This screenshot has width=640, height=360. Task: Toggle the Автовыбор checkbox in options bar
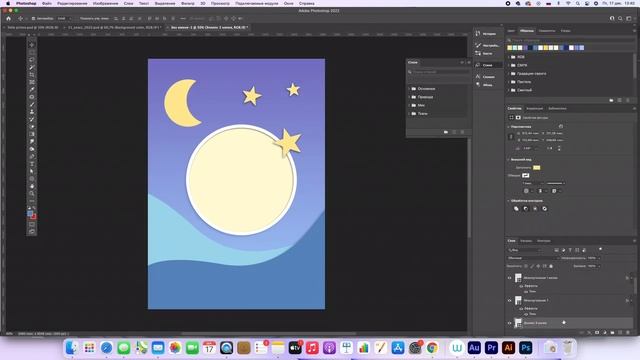coord(33,18)
